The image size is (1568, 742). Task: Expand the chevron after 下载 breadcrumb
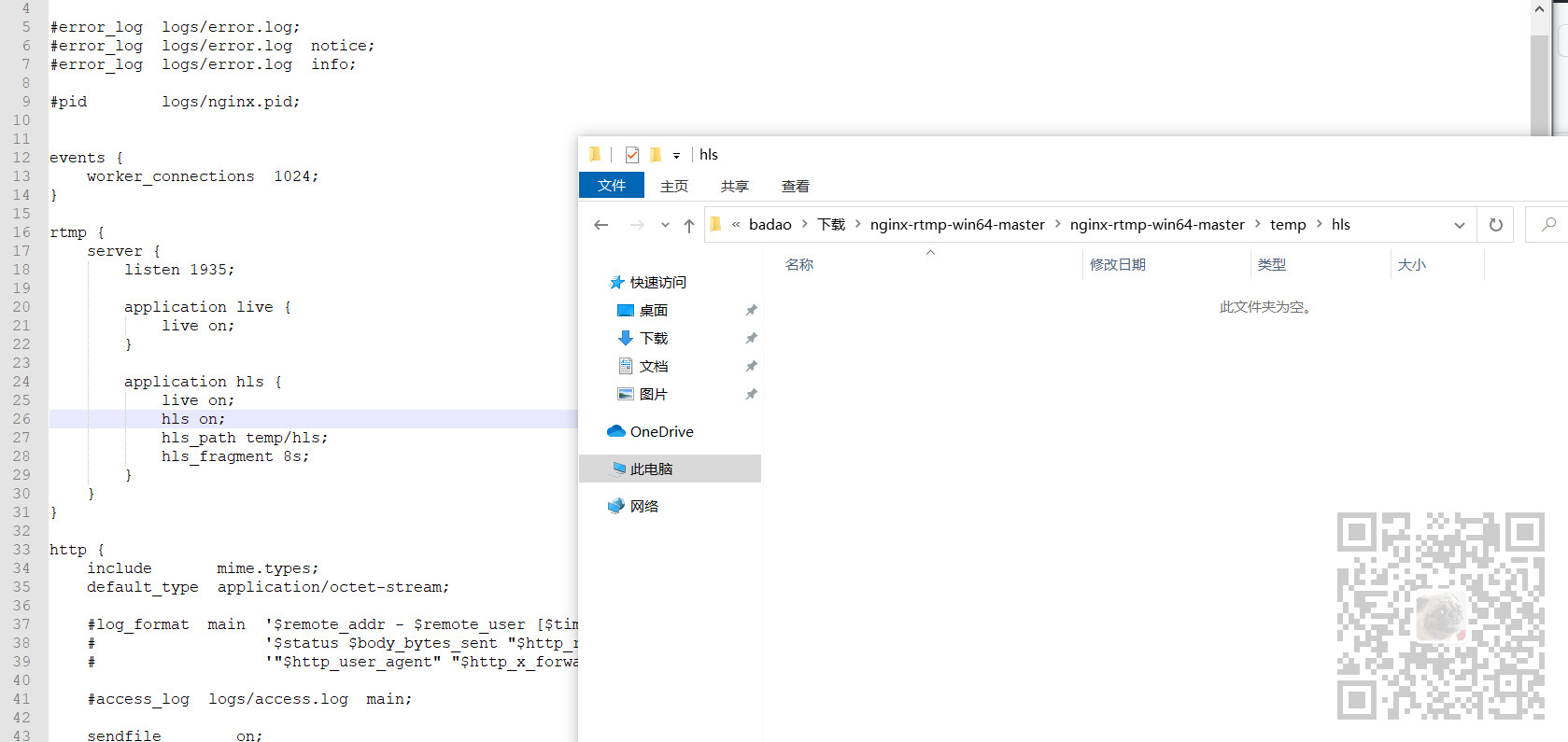click(857, 224)
